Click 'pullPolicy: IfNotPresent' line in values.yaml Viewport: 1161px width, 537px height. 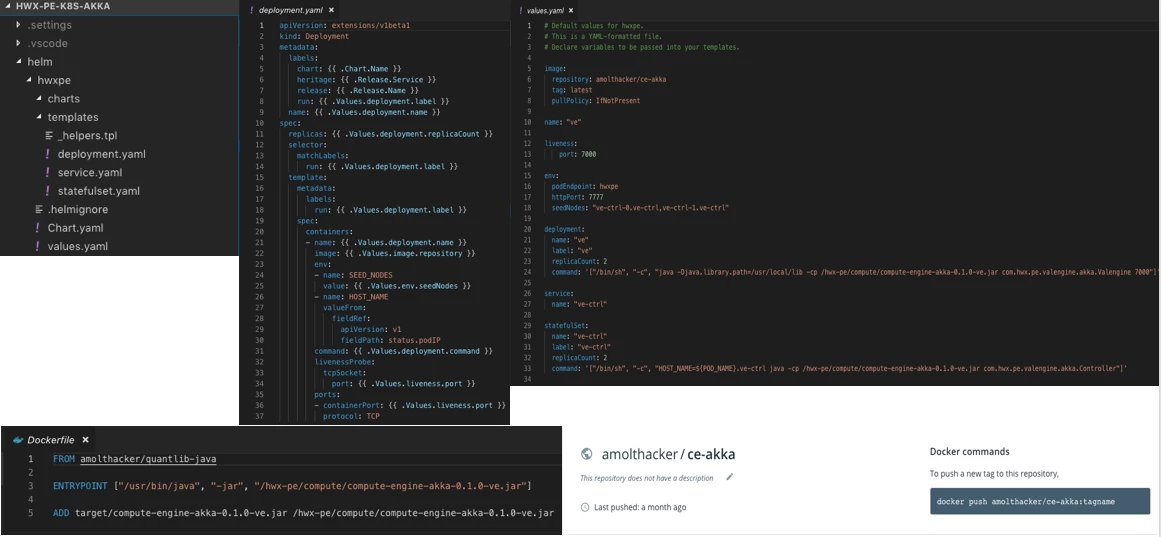(x=596, y=100)
